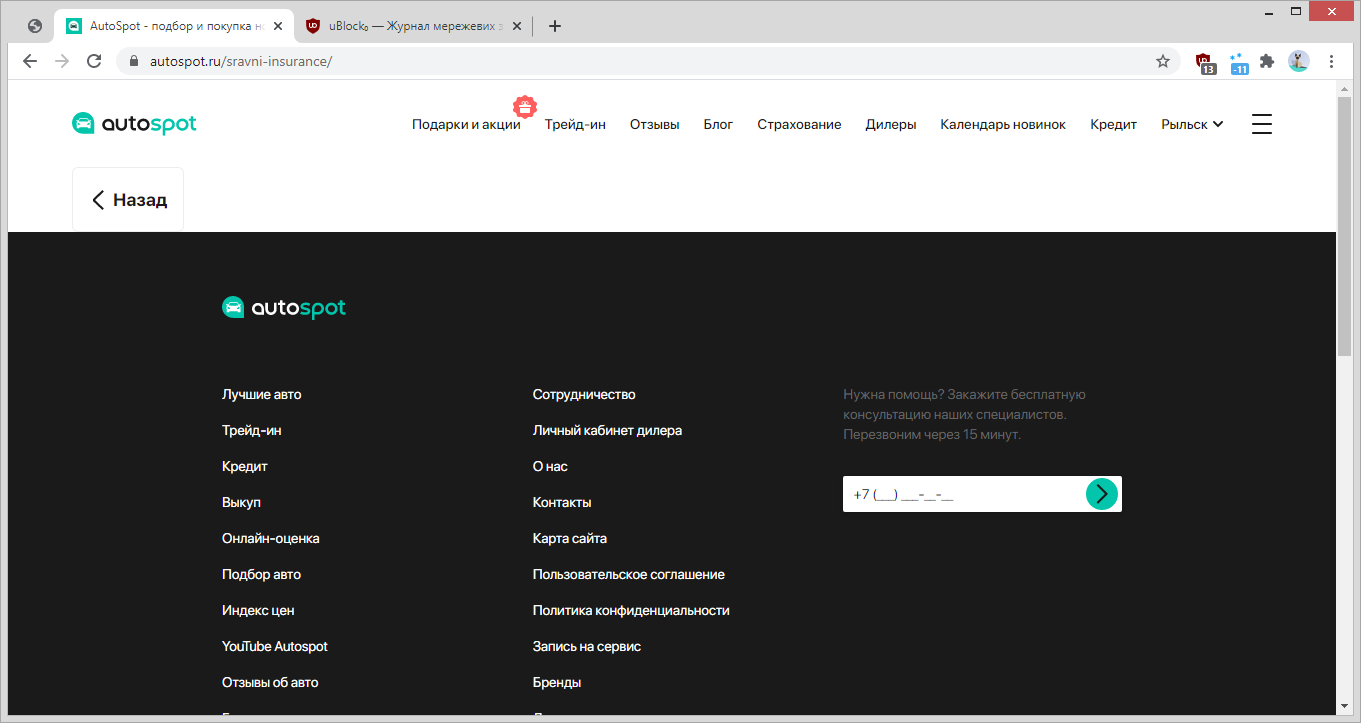Viewport: 1361px width, 723px height.
Task: Click the Autospot logo in the footer
Action: (x=283, y=306)
